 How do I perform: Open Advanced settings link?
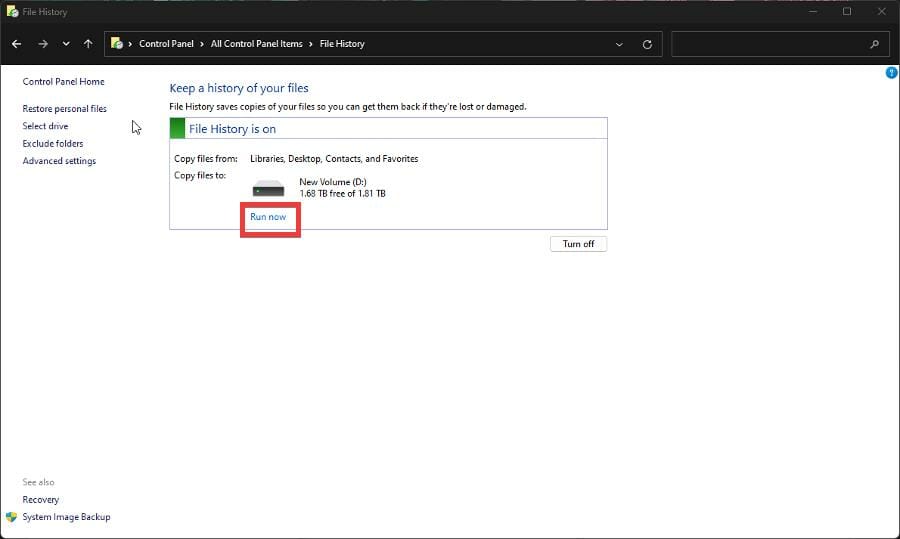(x=59, y=161)
